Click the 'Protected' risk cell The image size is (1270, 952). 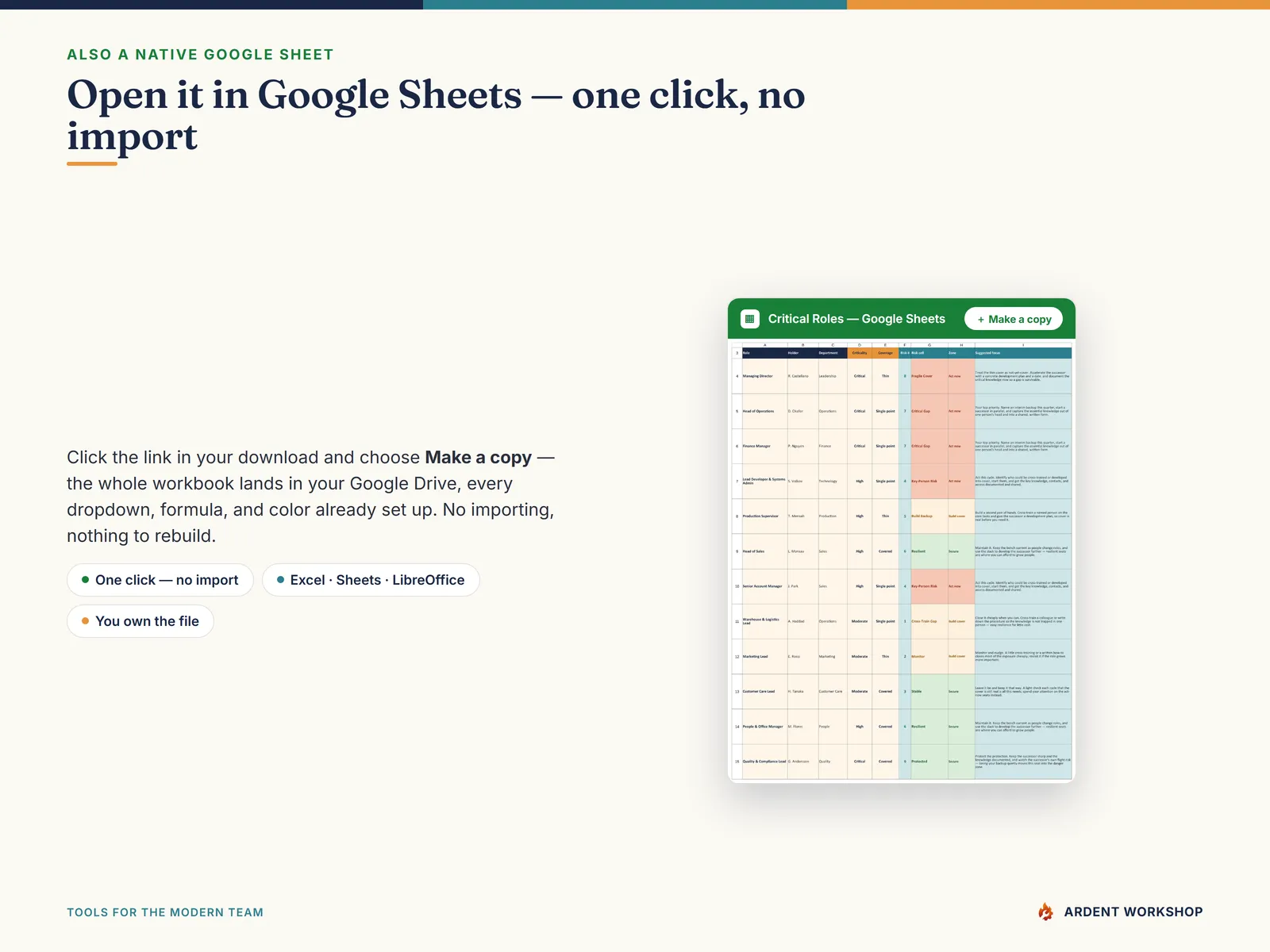click(929, 761)
